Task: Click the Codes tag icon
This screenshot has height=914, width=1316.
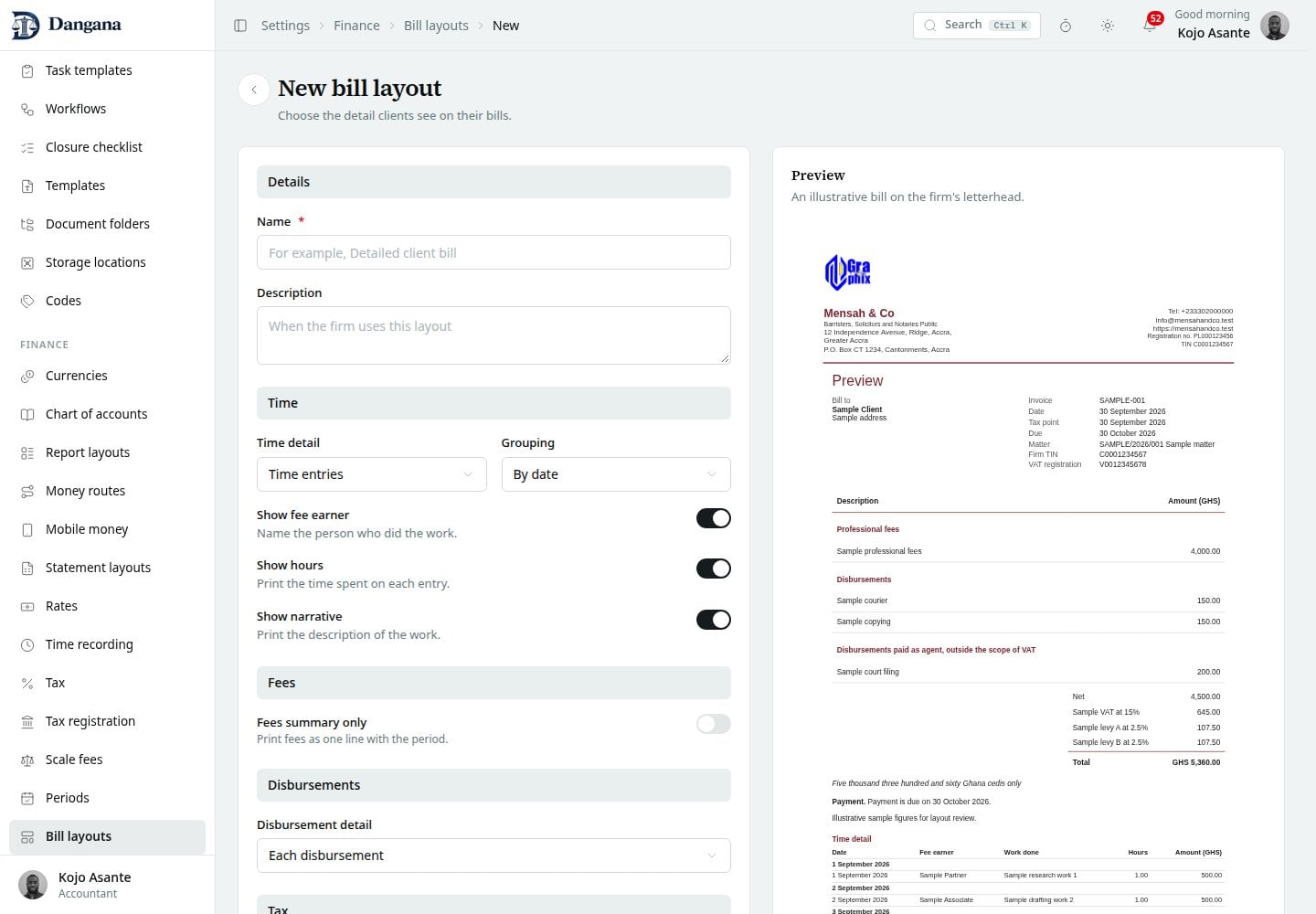Action: pos(27,301)
